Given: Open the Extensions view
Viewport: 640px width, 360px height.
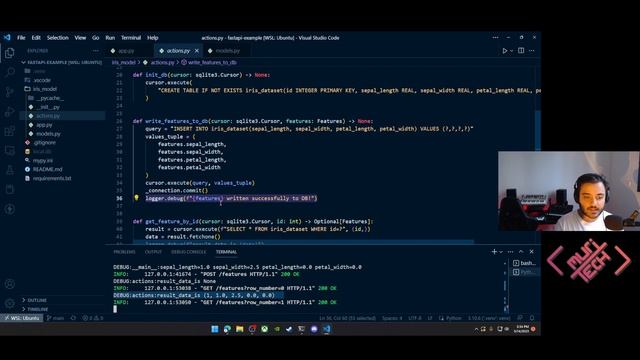Looking at the screenshot, I should pyautogui.click(x=9, y=131).
